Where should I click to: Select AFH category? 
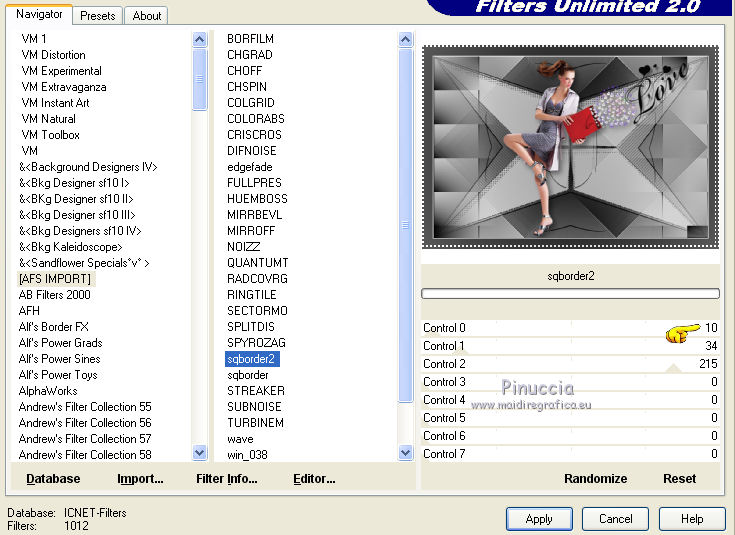[29, 310]
